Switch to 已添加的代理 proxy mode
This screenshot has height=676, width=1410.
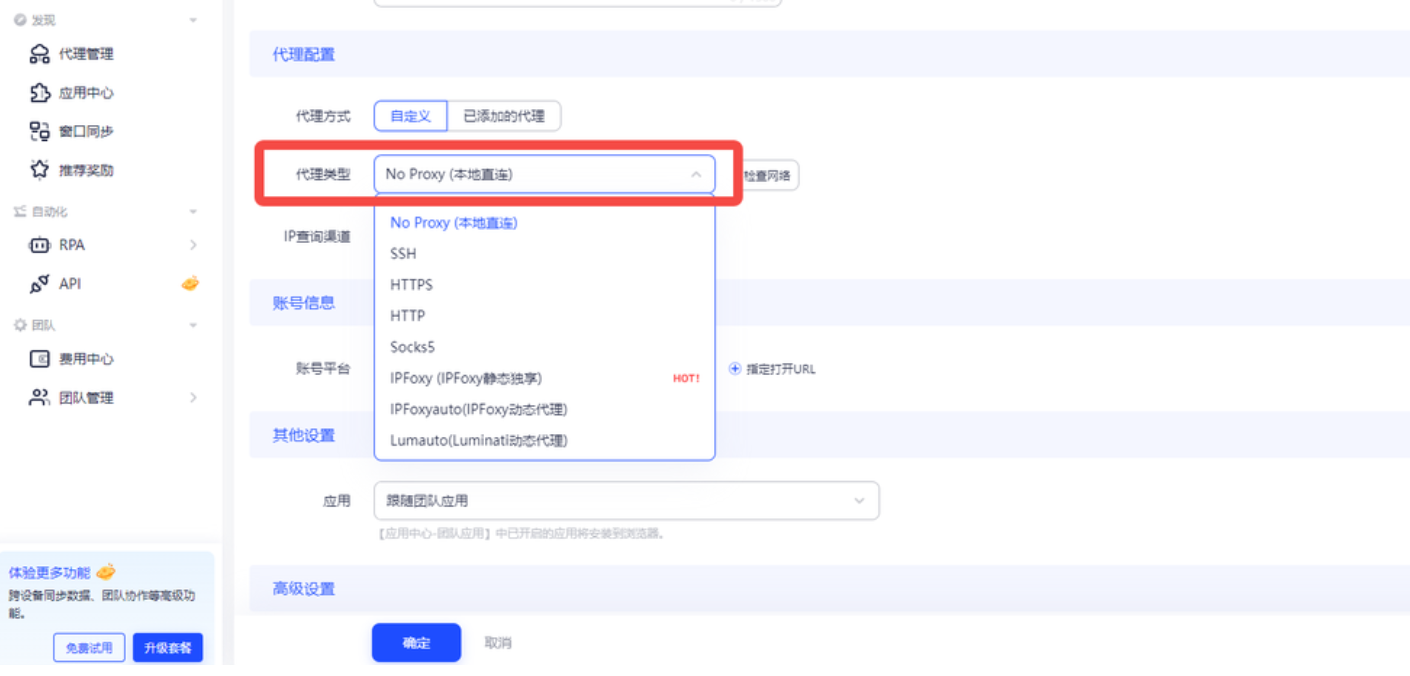(x=504, y=116)
